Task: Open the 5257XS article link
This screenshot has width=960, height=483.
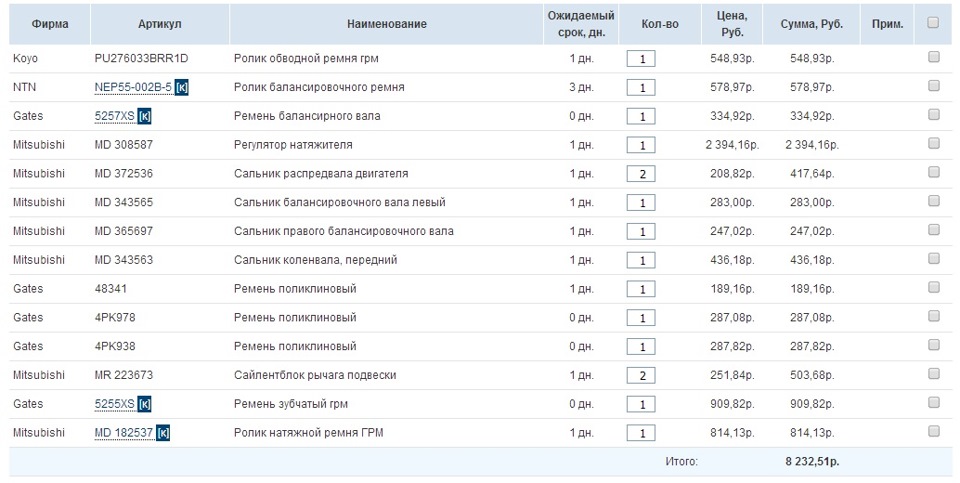Action: click(114, 117)
